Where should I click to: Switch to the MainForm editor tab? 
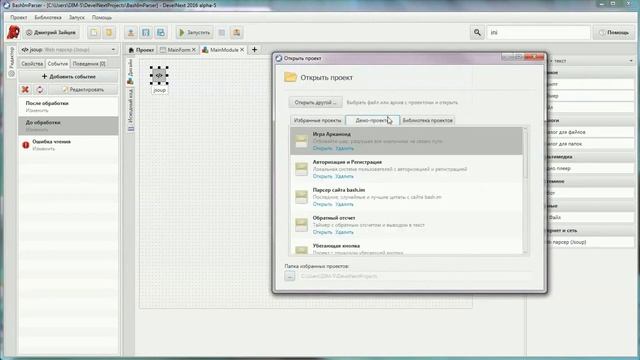pyautogui.click(x=178, y=49)
